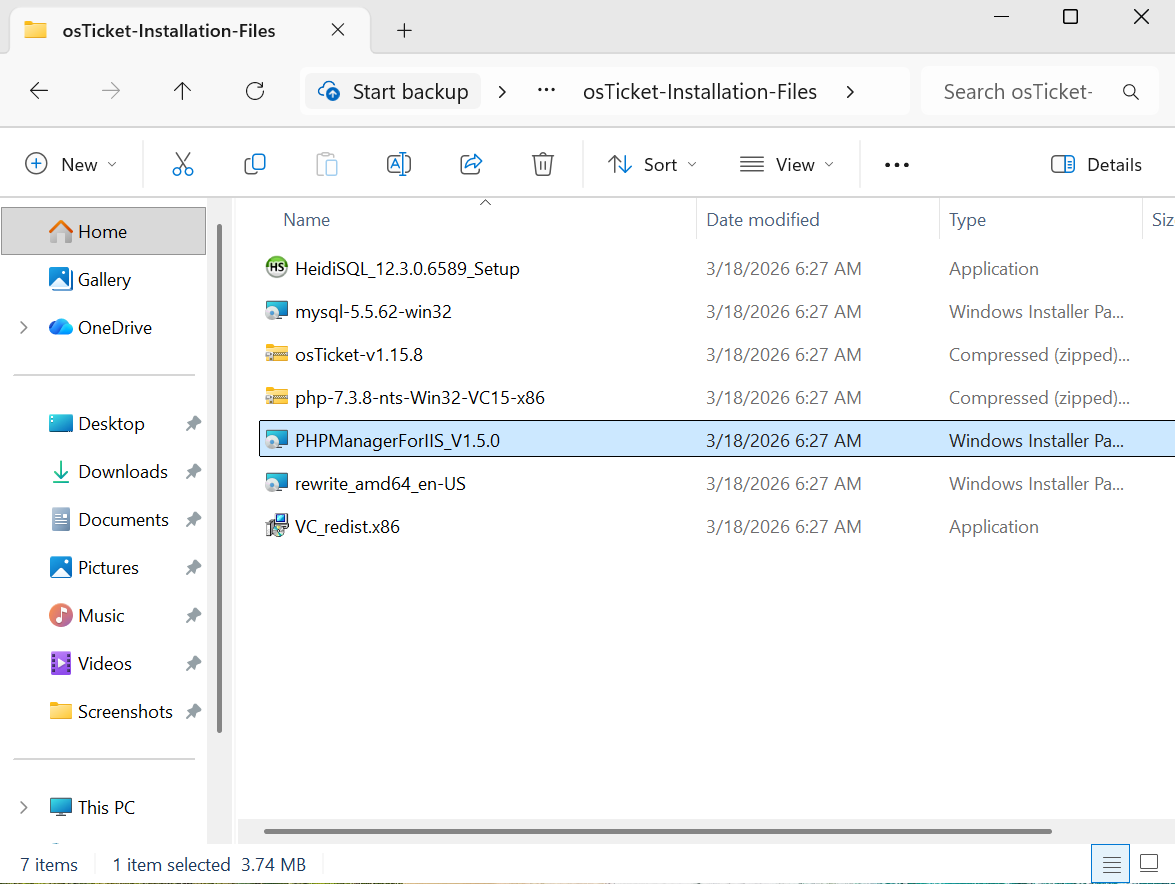This screenshot has height=884, width=1175.
Task: Click the Share icon in toolbar
Action: (471, 164)
